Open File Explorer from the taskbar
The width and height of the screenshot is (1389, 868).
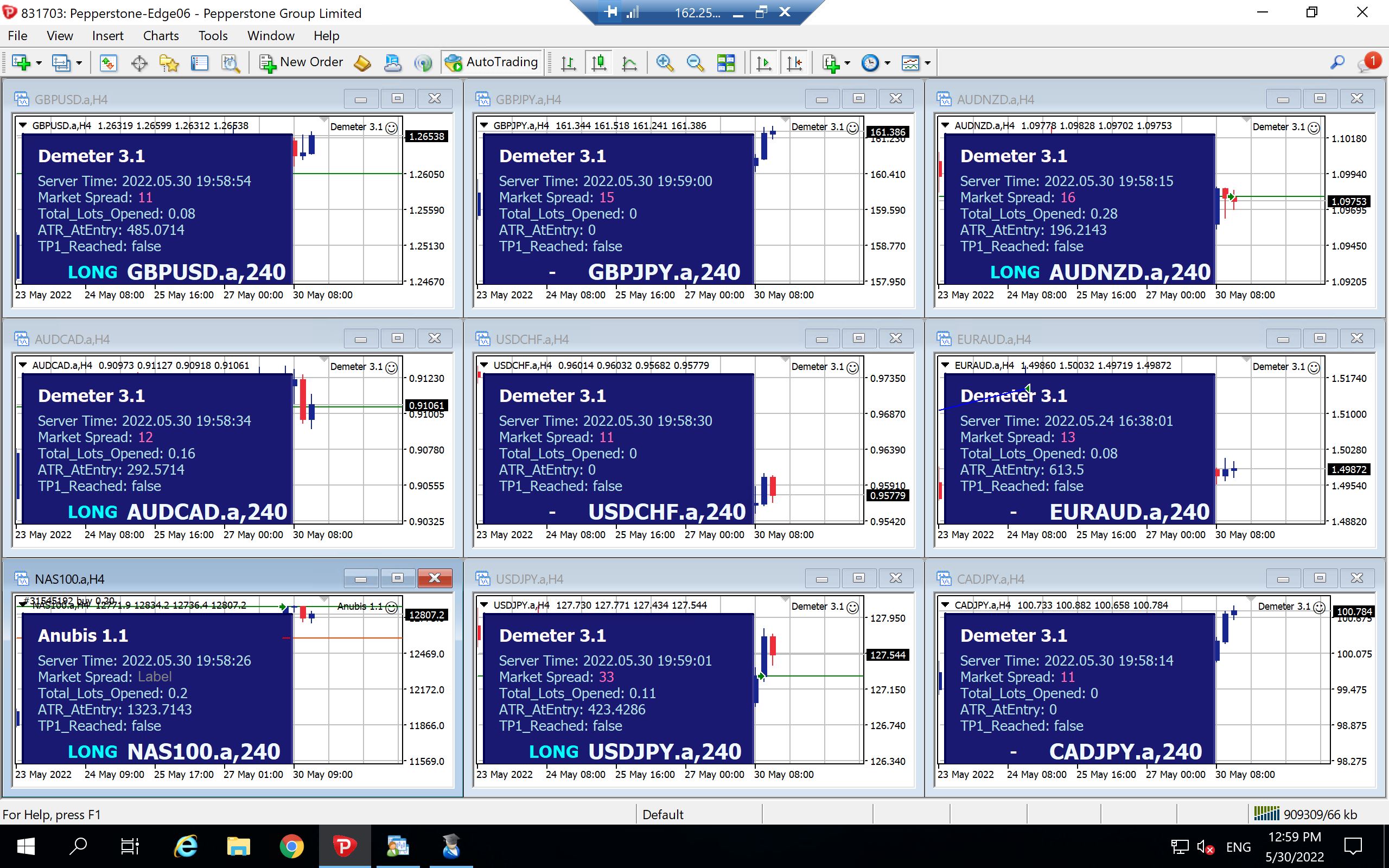(238, 846)
